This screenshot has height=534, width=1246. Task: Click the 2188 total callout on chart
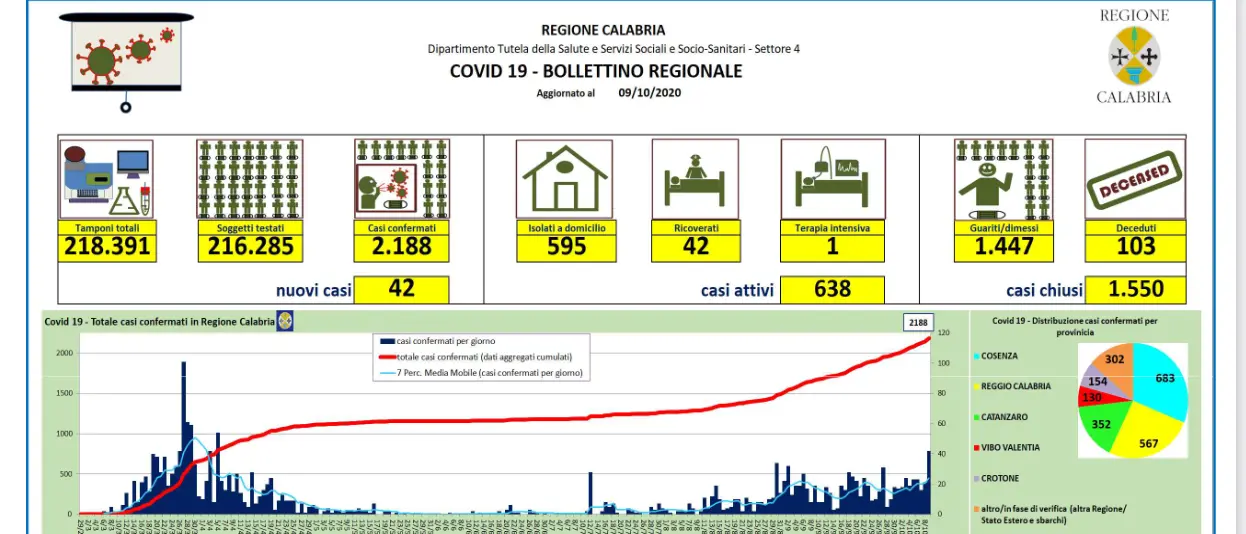pyautogui.click(x=918, y=322)
